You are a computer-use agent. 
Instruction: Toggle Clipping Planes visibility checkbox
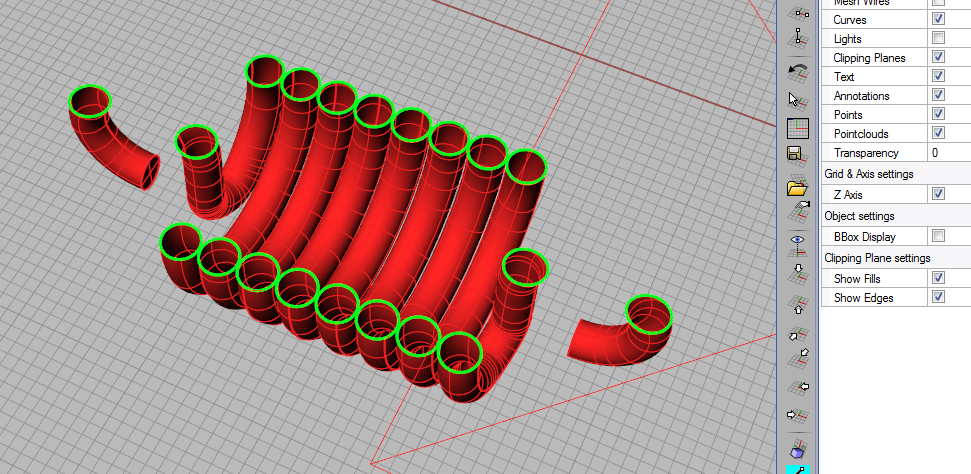coord(938,57)
